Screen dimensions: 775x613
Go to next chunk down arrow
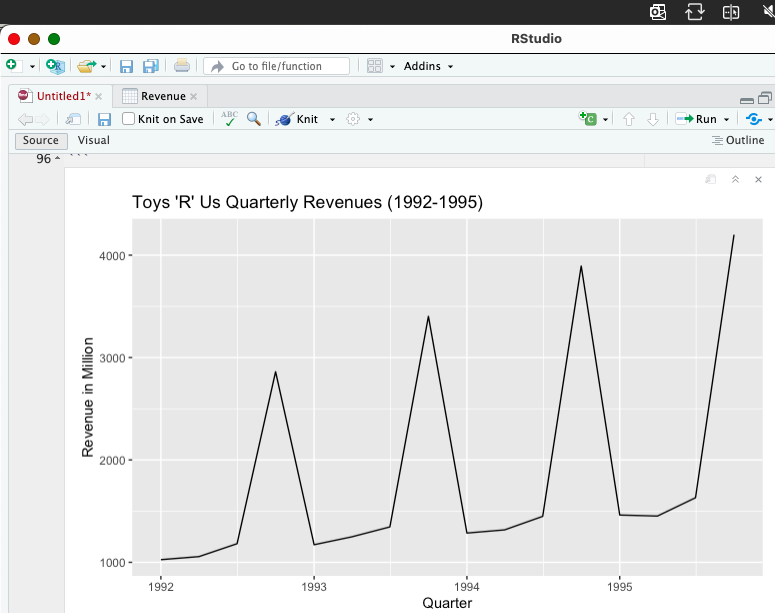653,119
